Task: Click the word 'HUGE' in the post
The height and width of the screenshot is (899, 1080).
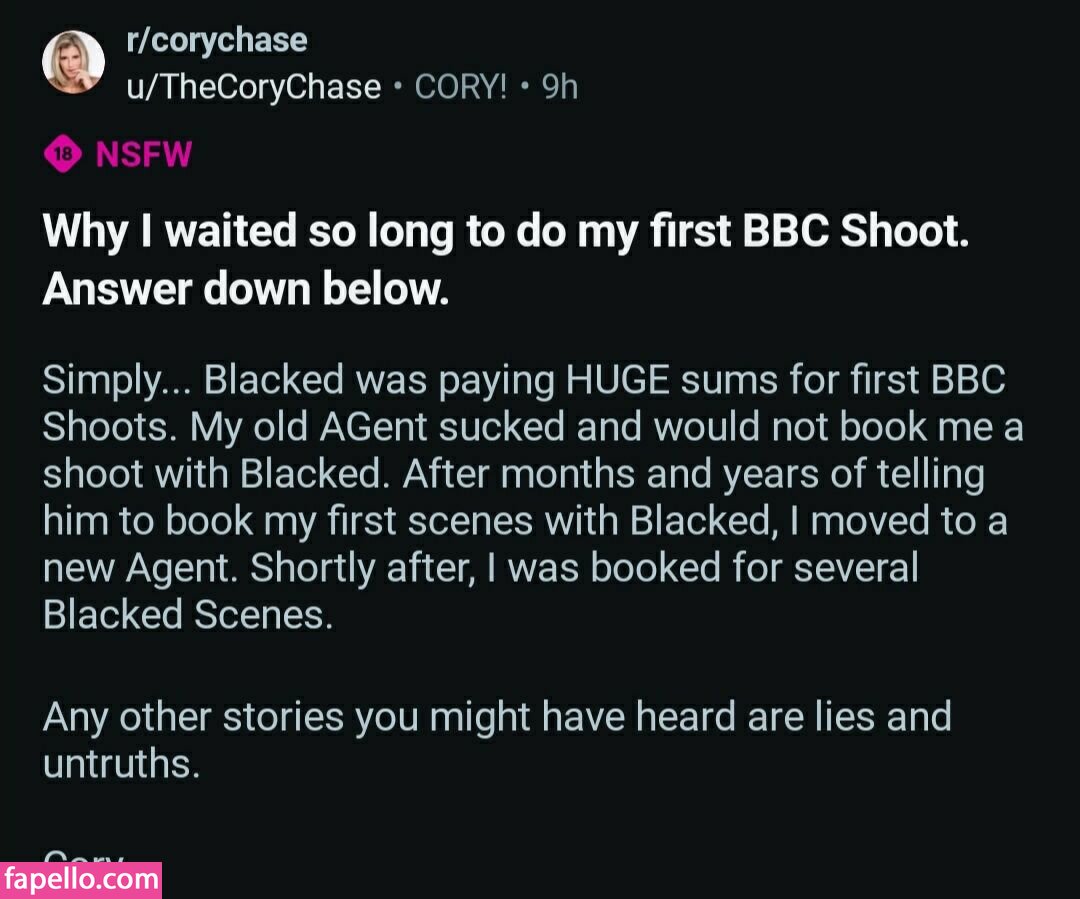Action: click(614, 380)
